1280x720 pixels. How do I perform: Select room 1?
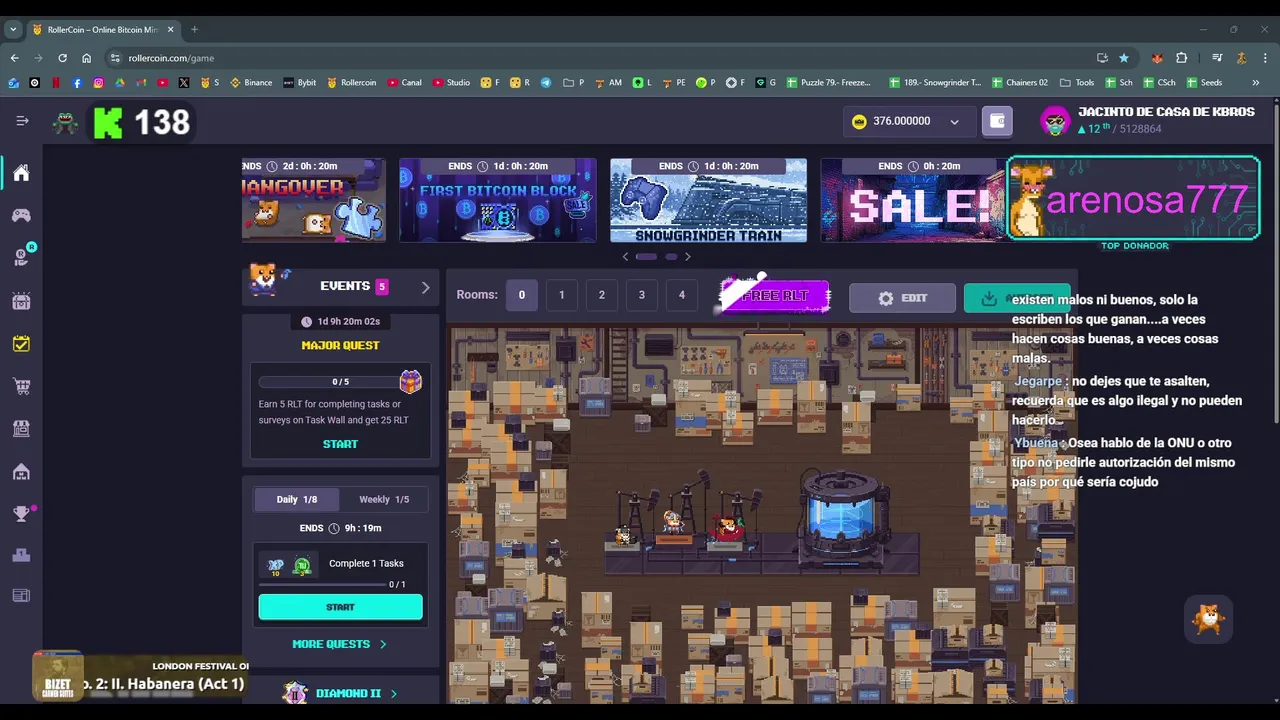[x=561, y=295]
